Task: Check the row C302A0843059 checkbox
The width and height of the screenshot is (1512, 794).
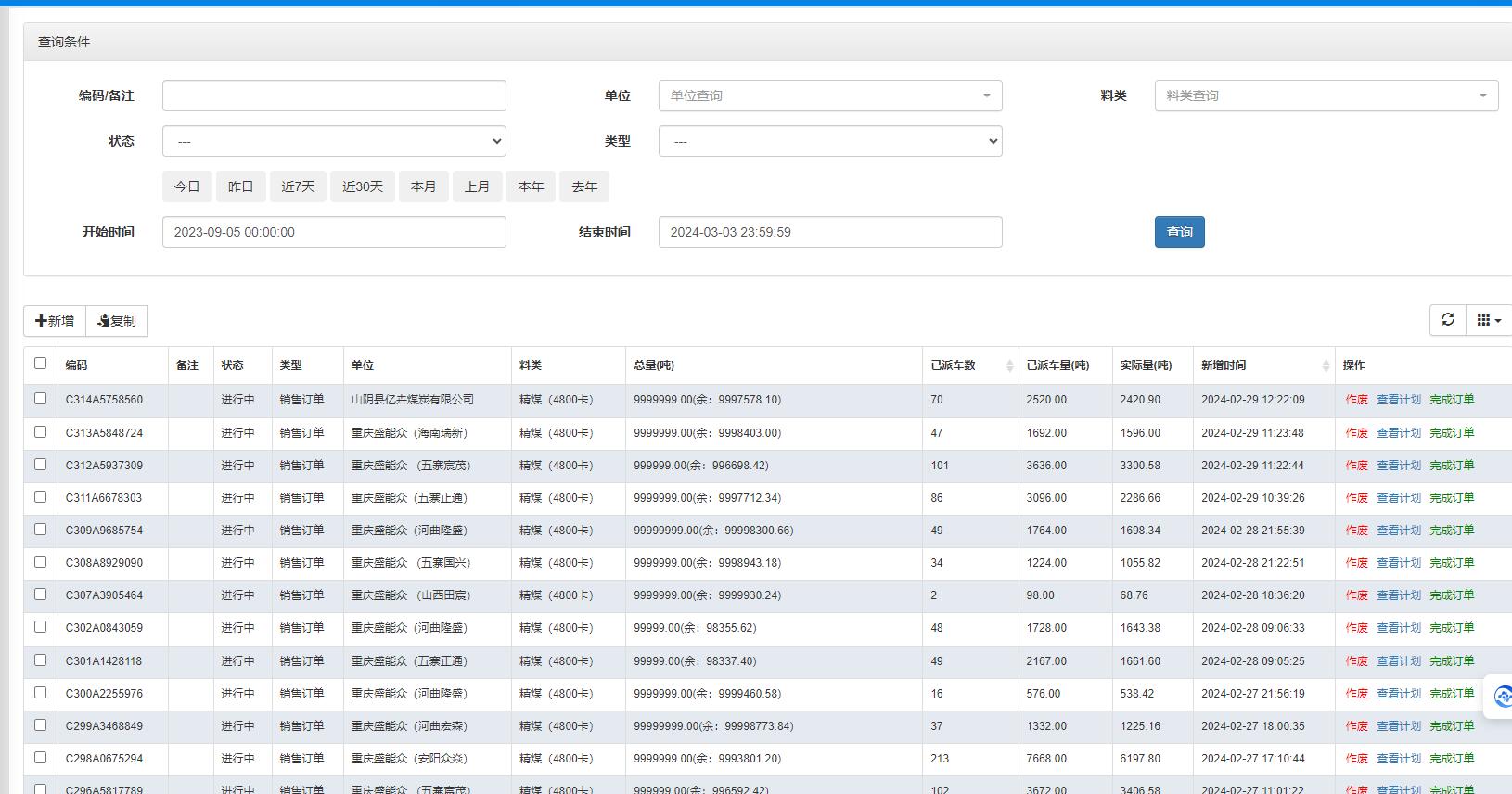Action: (40, 626)
